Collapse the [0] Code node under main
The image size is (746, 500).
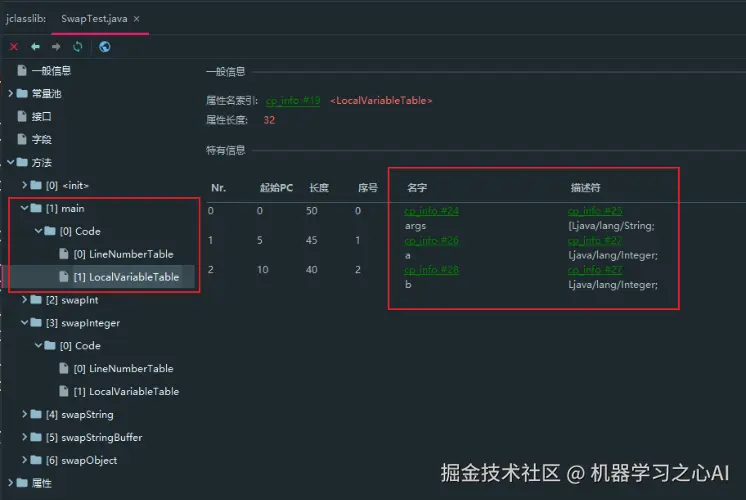tap(39, 231)
